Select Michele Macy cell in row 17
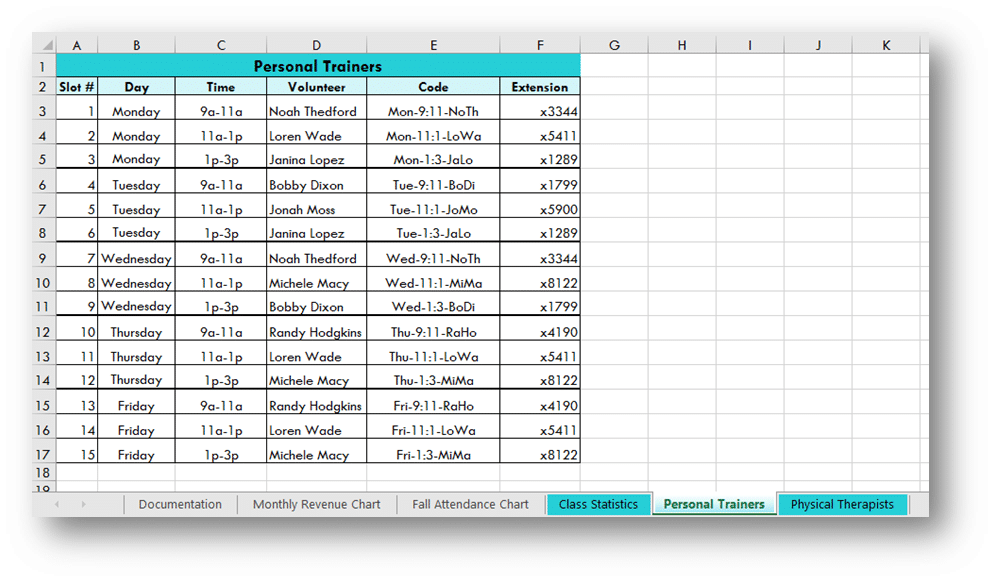 point(316,451)
